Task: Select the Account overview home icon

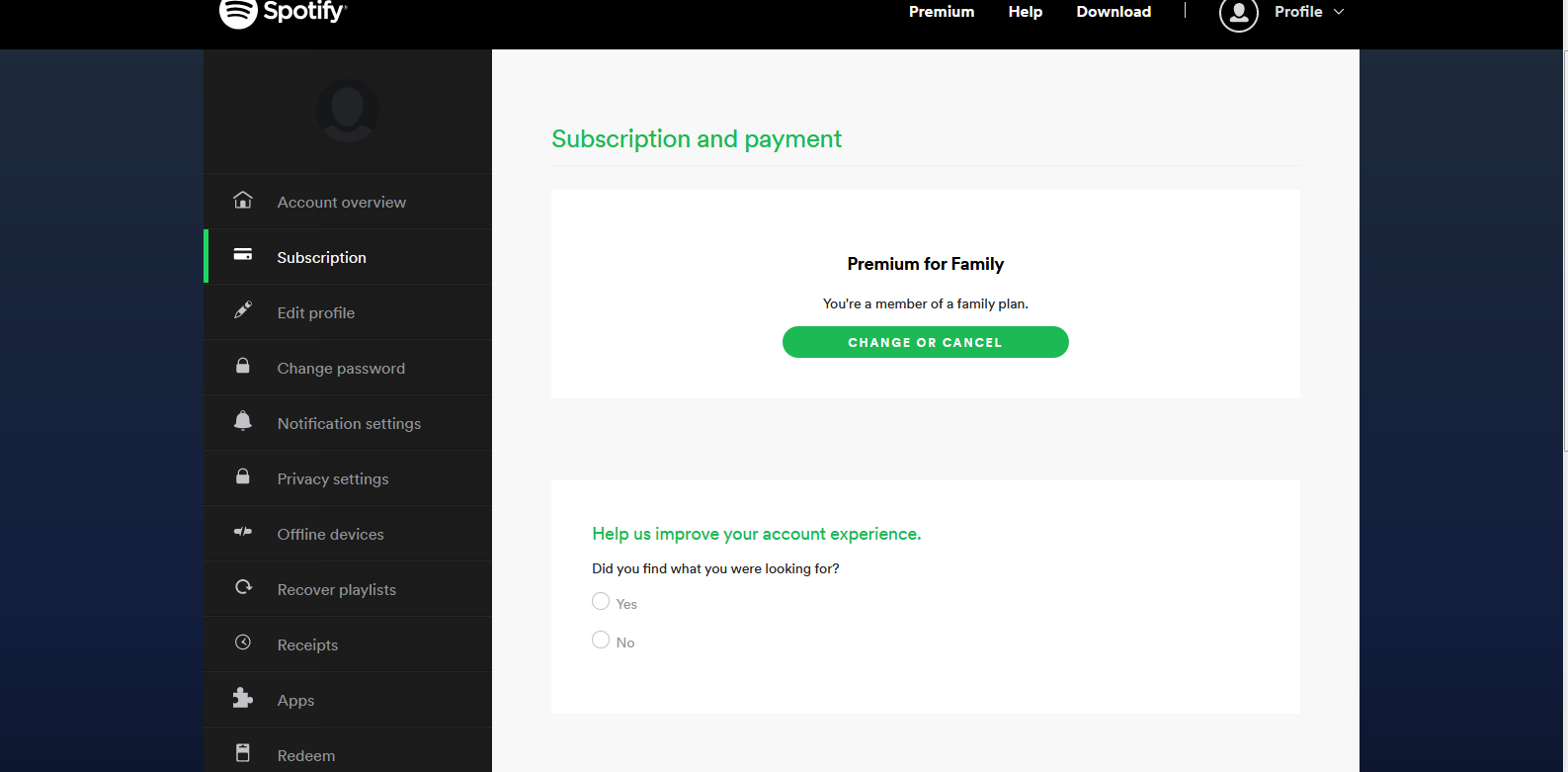Action: point(243,201)
